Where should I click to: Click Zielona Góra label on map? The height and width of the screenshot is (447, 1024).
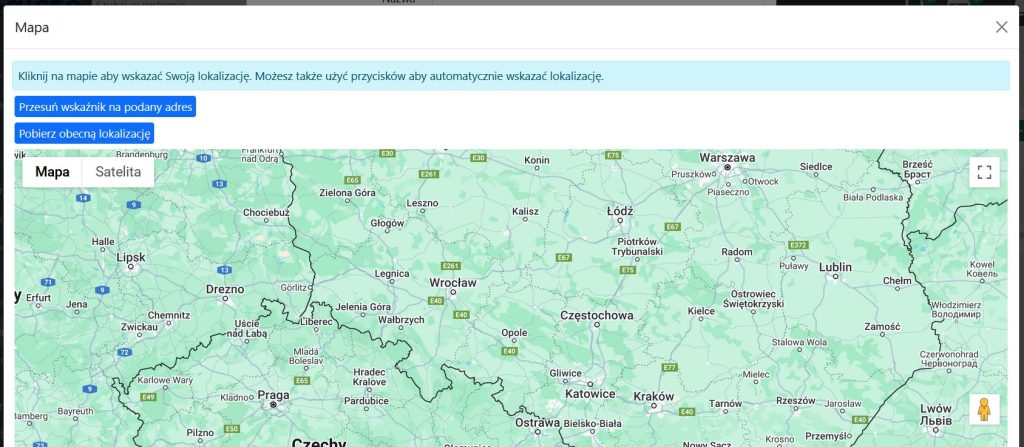point(347,193)
